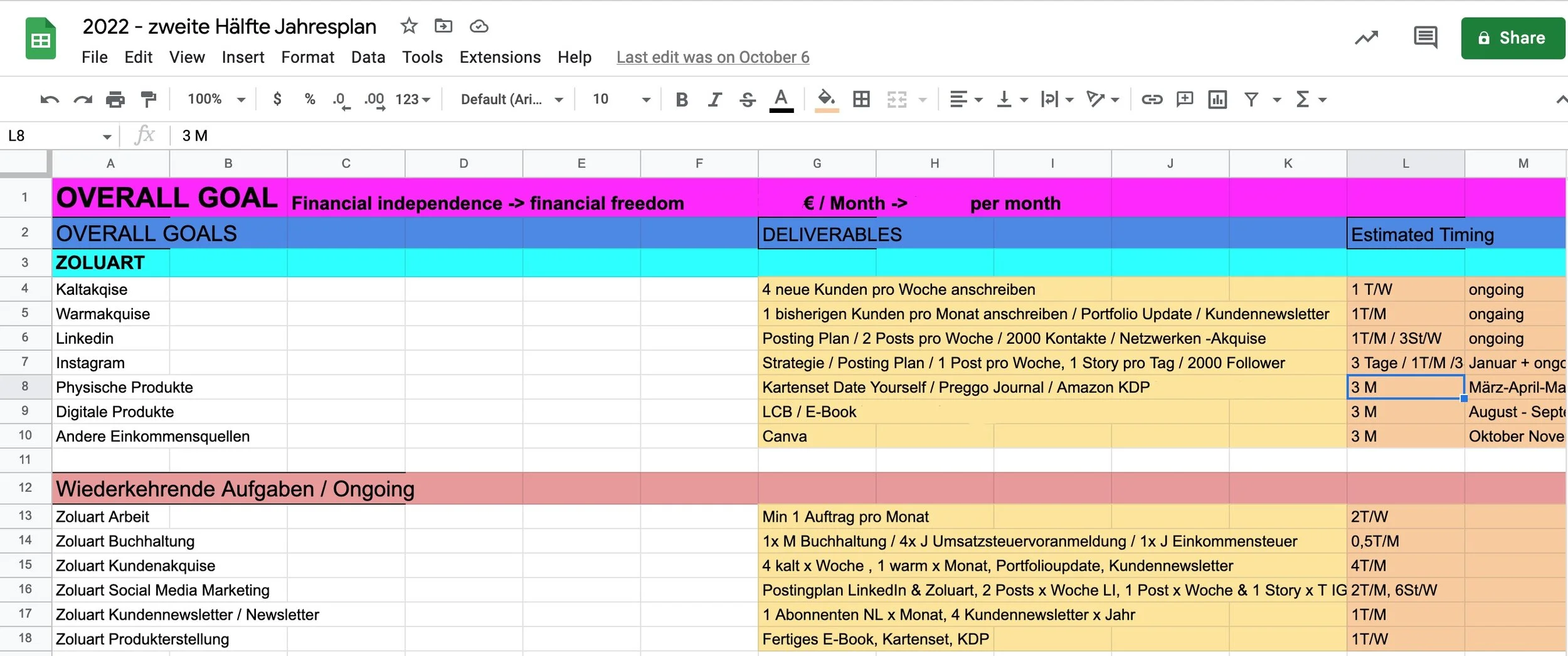
Task: Open the Functions sigma menu
Action: (x=1311, y=99)
